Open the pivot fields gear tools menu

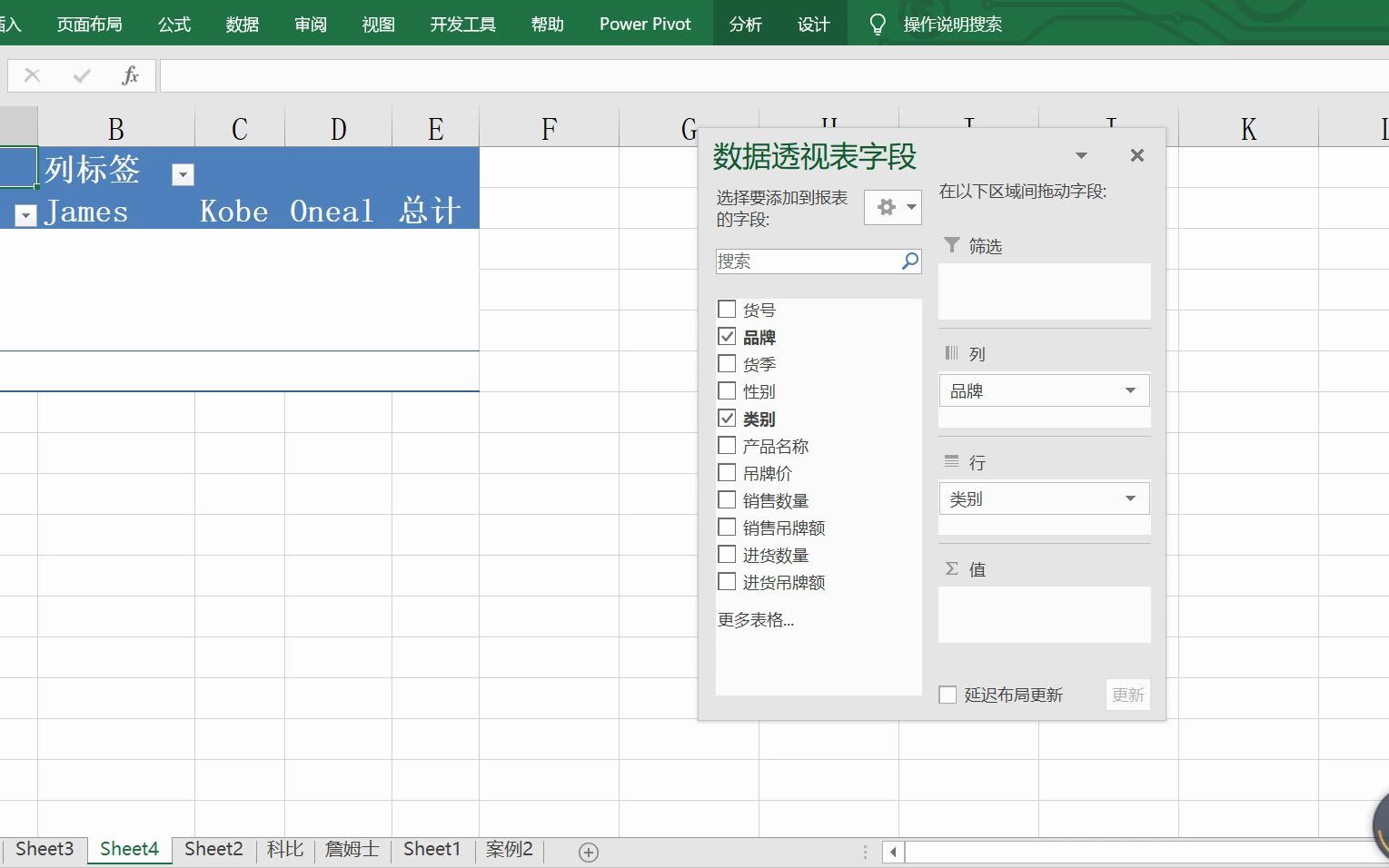(893, 208)
